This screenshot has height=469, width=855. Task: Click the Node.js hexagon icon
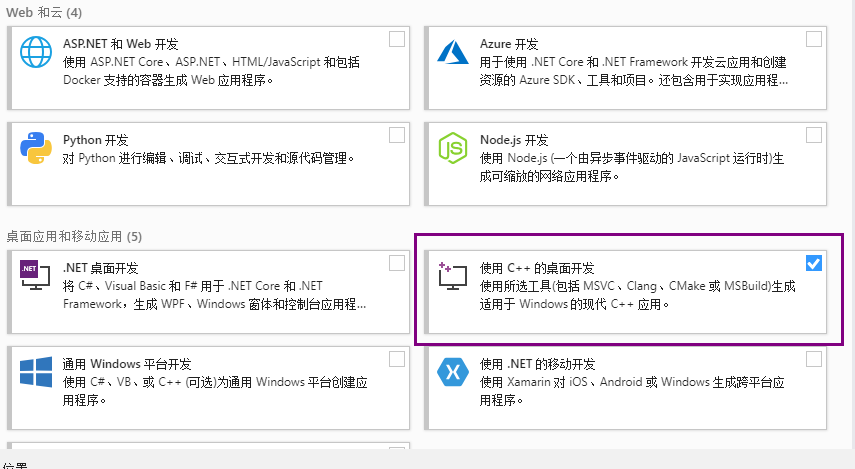453,148
